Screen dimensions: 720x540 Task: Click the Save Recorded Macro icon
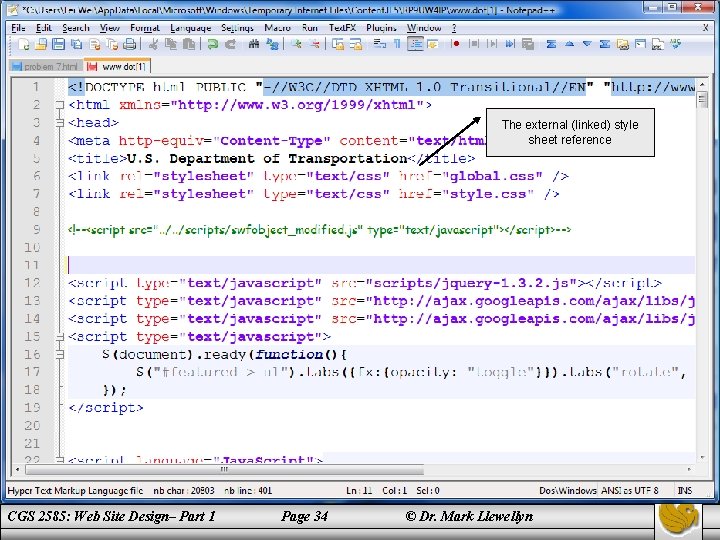(528, 45)
